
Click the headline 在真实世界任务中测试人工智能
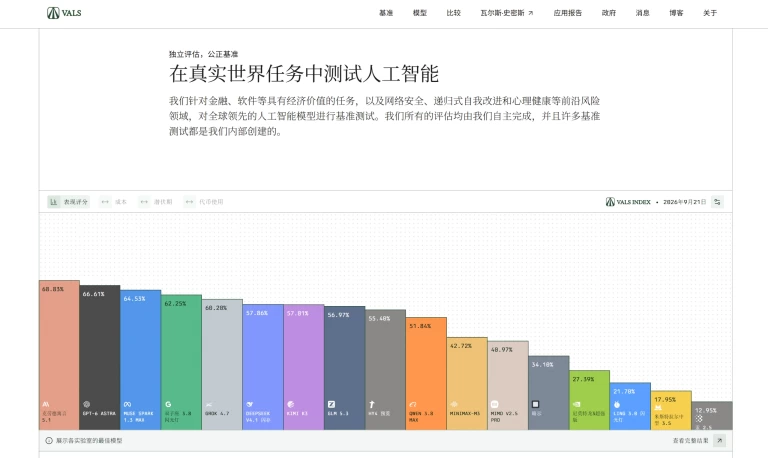pyautogui.click(x=304, y=74)
